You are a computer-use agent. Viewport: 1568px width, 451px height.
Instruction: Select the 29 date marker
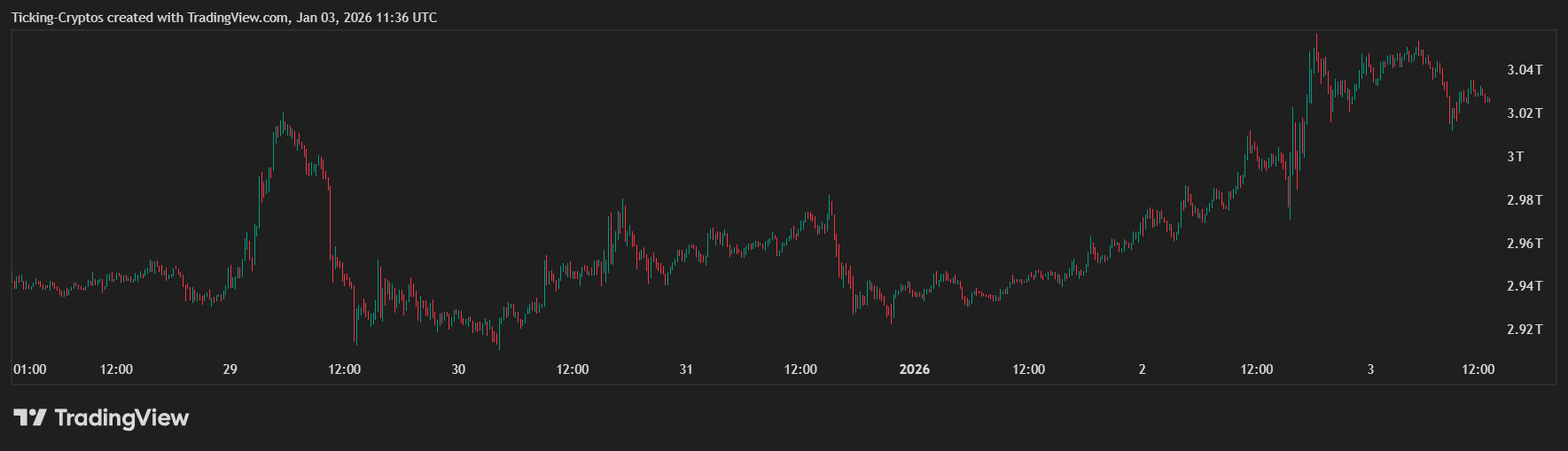[x=230, y=369]
